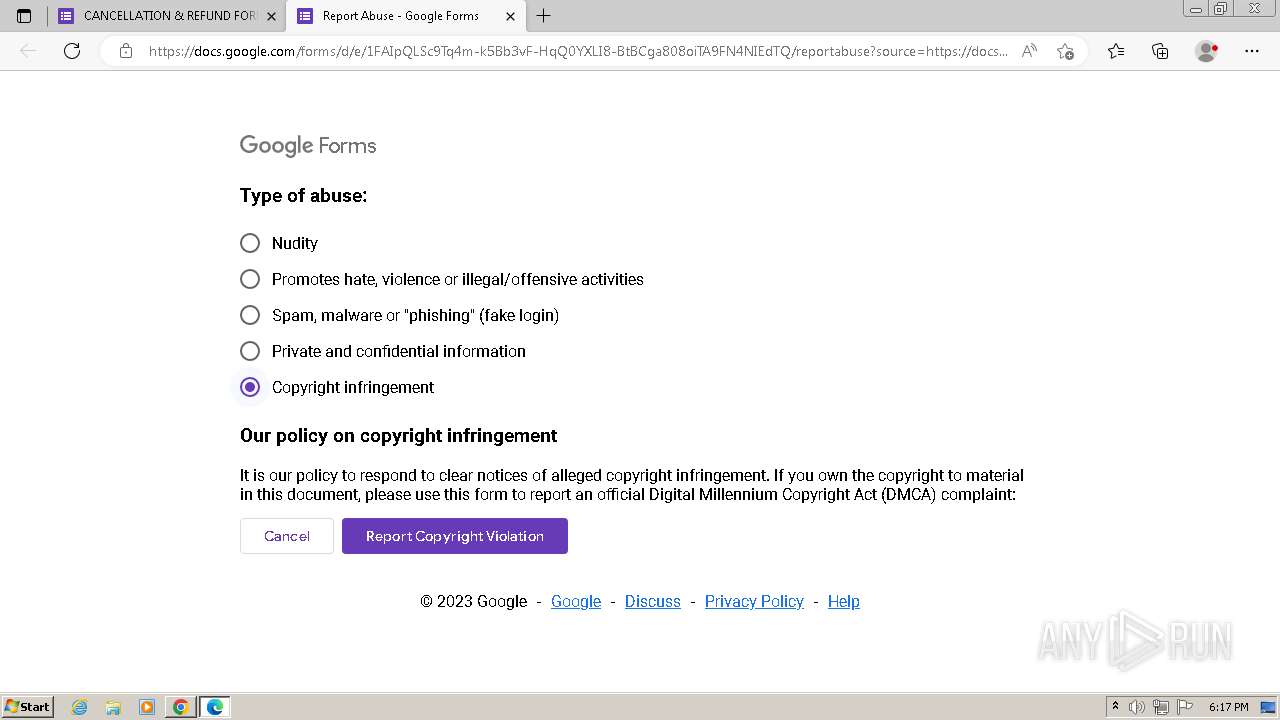The image size is (1280, 720).
Task: Open the Help footer link
Action: [844, 601]
